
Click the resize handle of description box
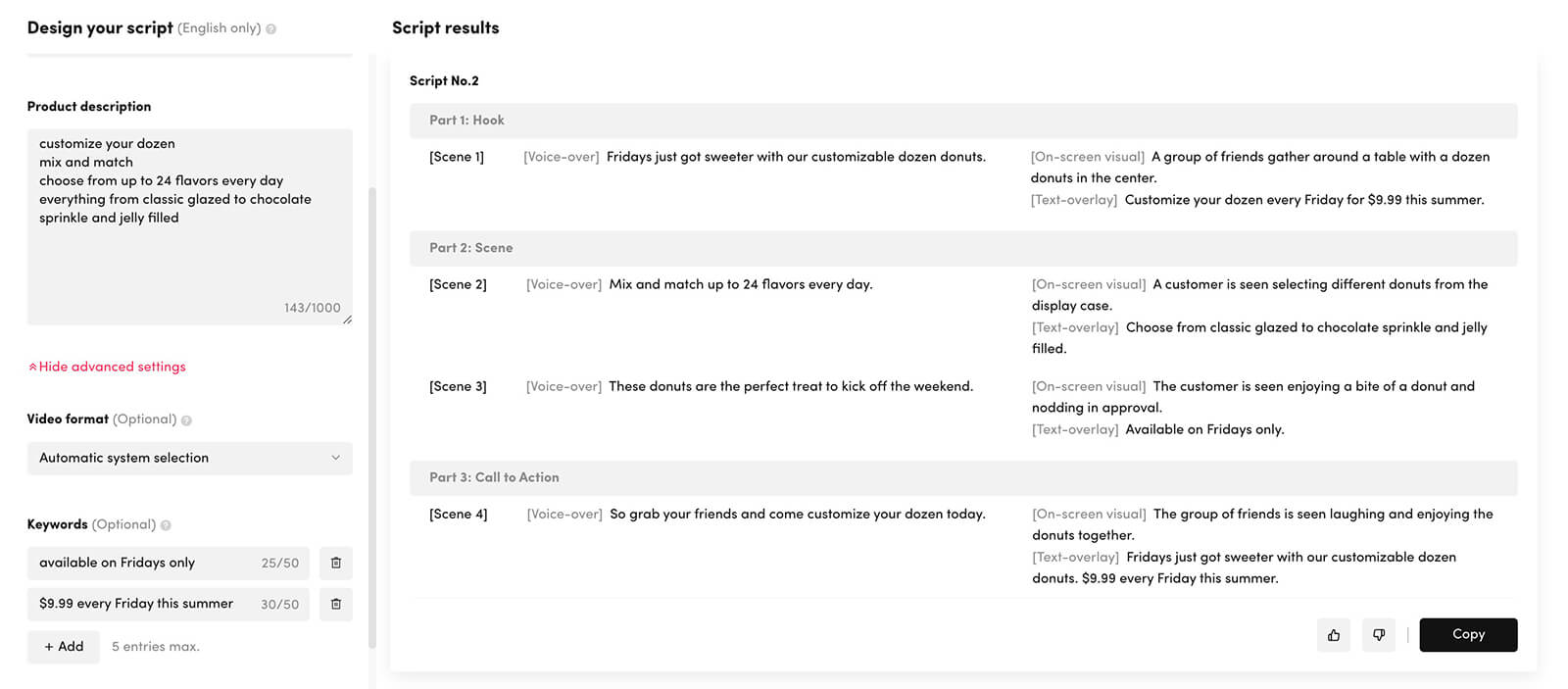[347, 320]
